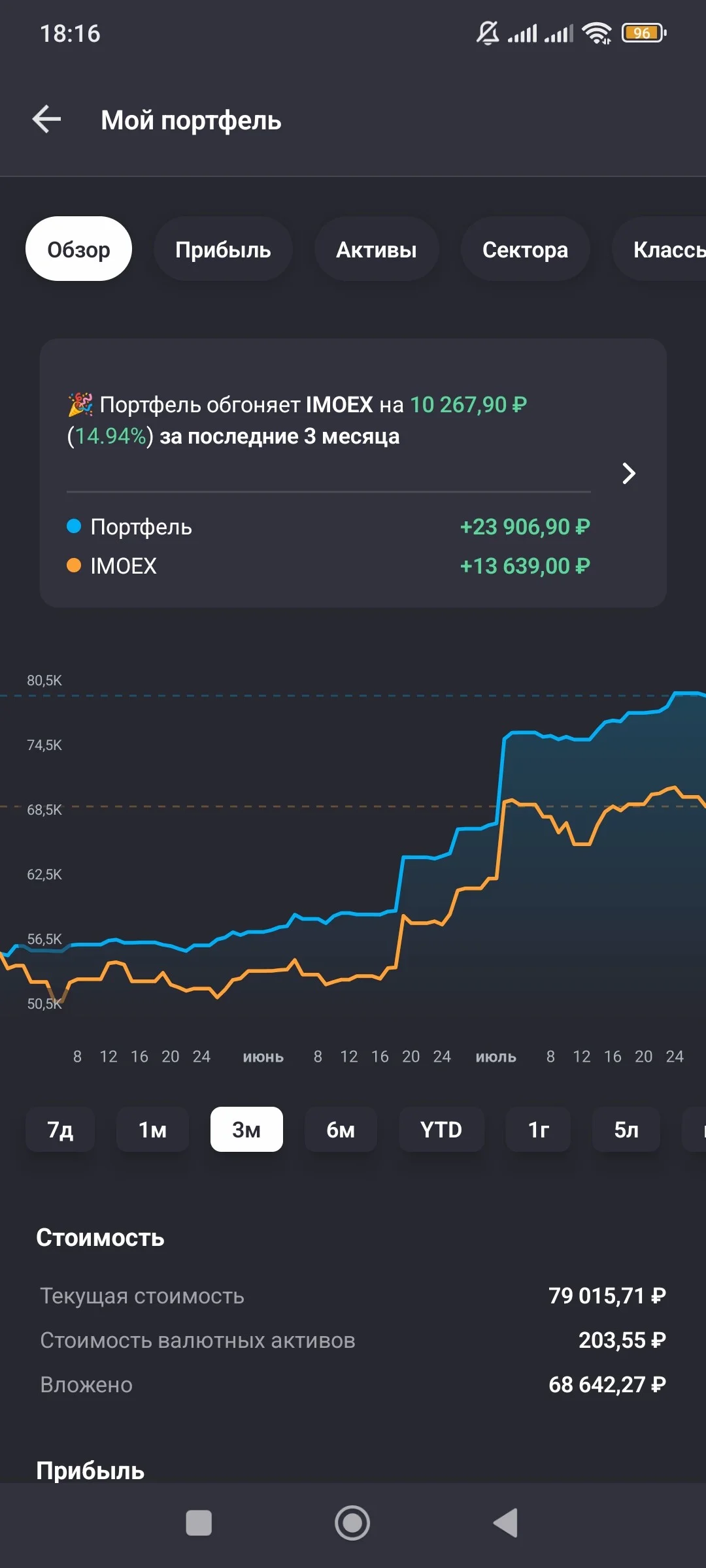Choose the 1м chart period
The height and width of the screenshot is (1568, 706).
click(x=152, y=1130)
